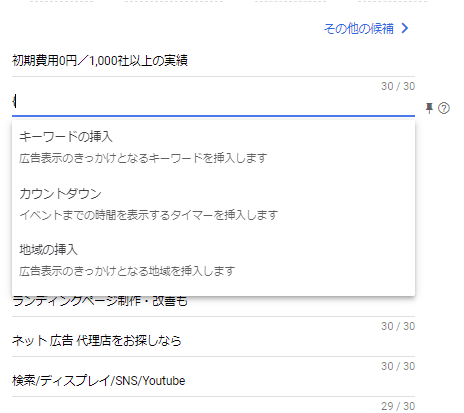Select キーワードの挿入 from the menu
This screenshot has width=464, height=413.
[66, 137]
